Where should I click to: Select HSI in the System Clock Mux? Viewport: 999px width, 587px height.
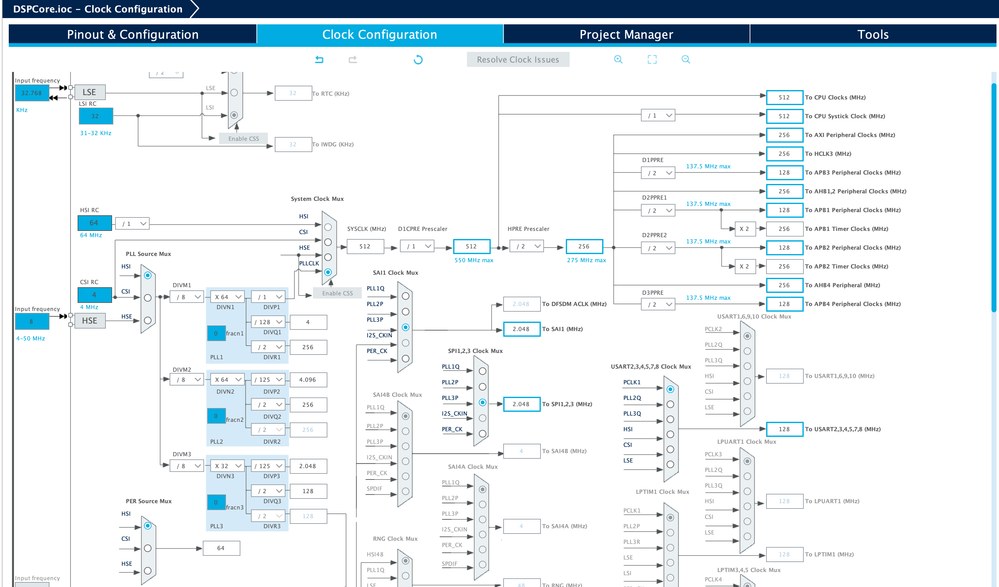[328, 227]
